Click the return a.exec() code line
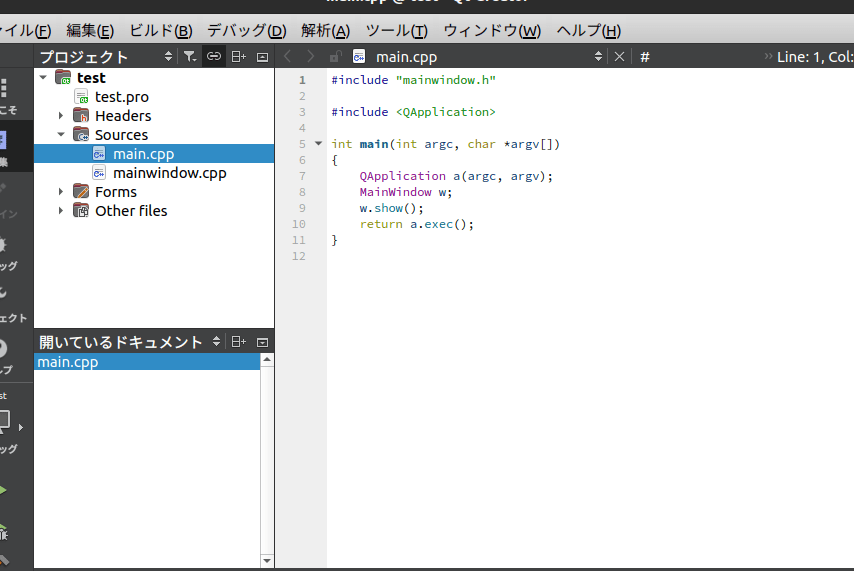 point(417,224)
